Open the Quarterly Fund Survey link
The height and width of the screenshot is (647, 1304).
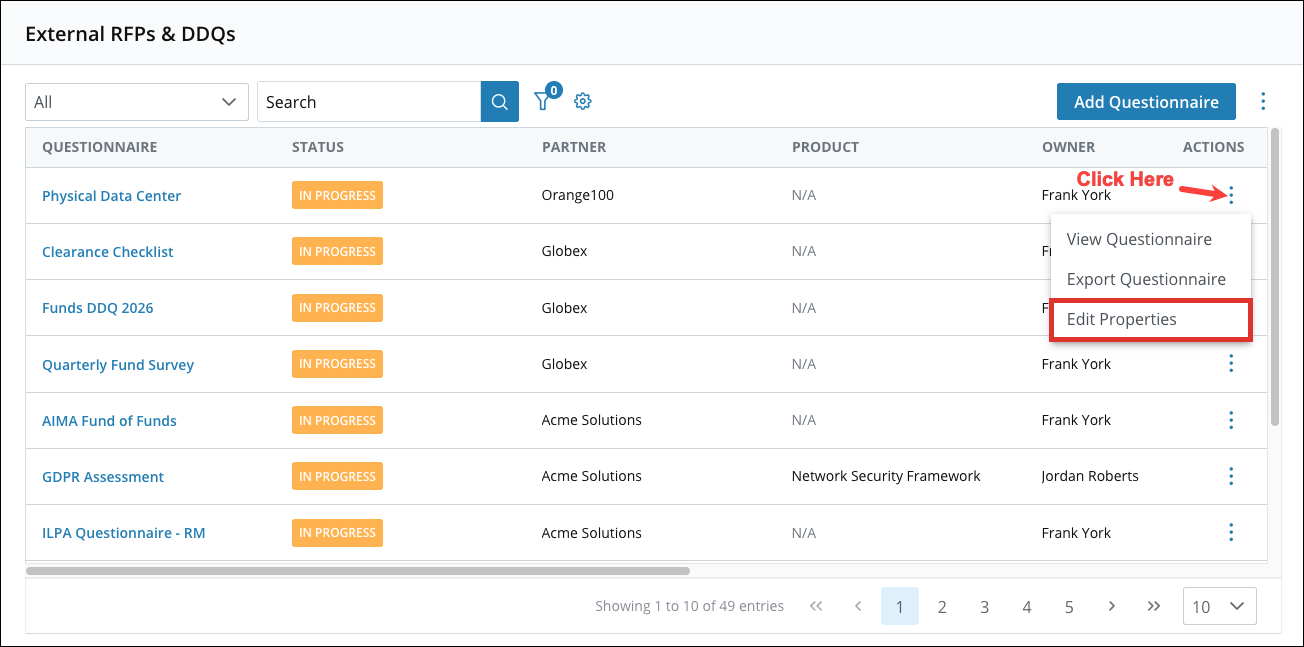118,365
